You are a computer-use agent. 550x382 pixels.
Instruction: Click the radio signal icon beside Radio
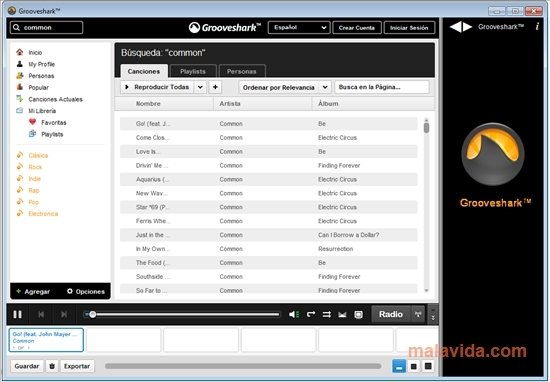(x=418, y=314)
